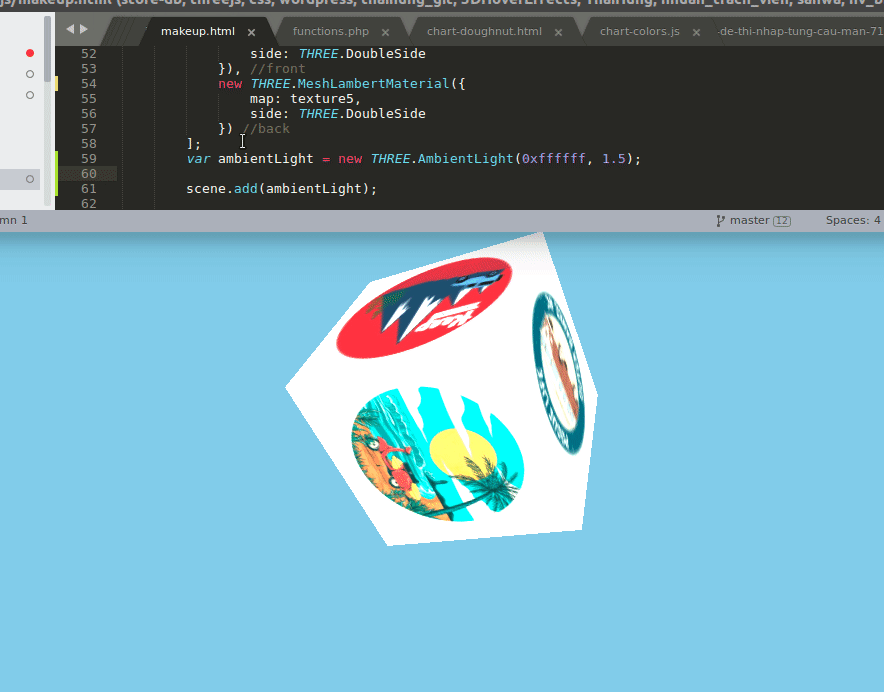Click the //back comment in the code
Viewport: 884px width, 692px height.
[x=266, y=129]
